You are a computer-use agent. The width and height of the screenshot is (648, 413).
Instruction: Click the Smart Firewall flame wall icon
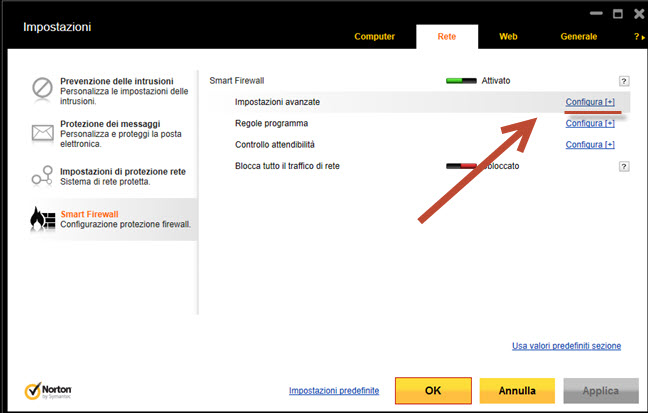pyautogui.click(x=43, y=218)
